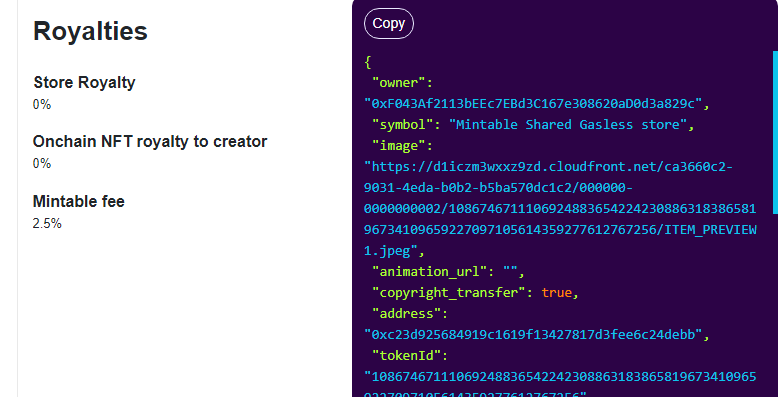
Task: Click the Copy button above the JSON
Action: 389,23
